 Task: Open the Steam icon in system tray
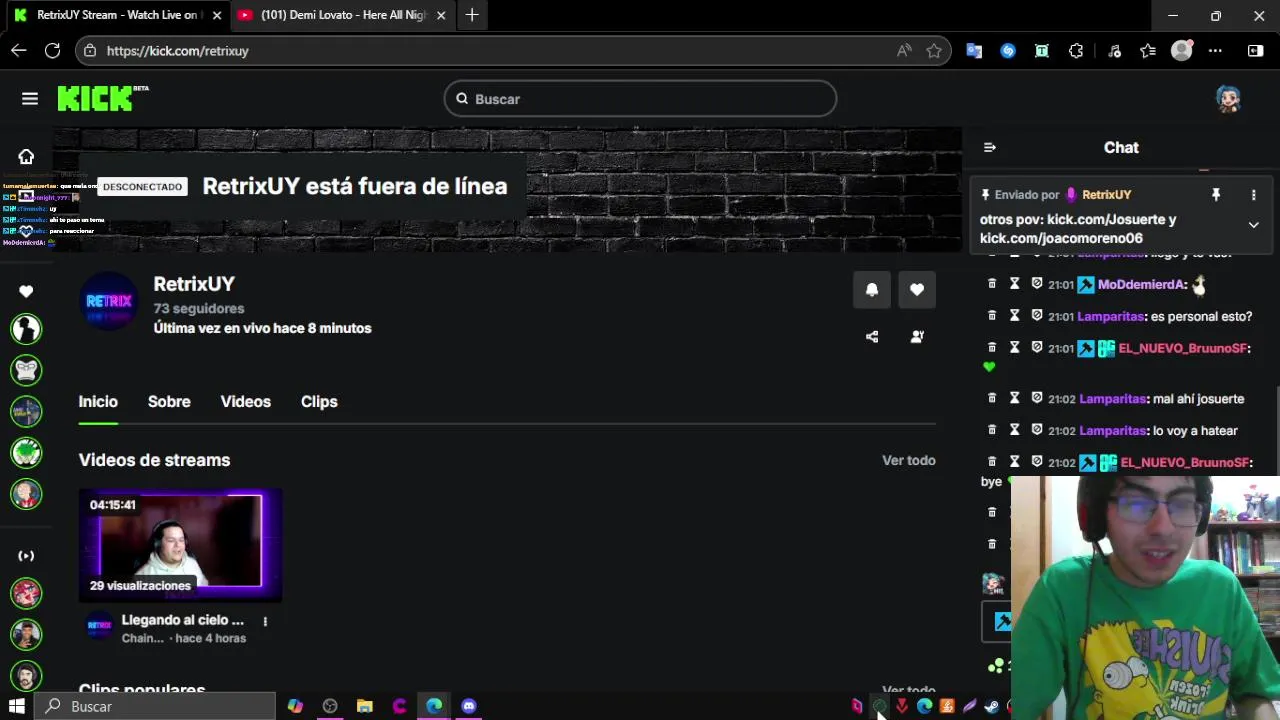[992, 706]
